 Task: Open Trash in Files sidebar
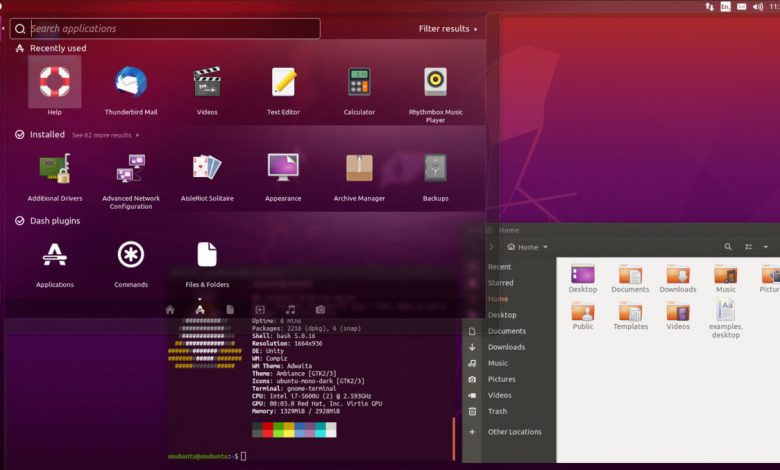coord(497,411)
